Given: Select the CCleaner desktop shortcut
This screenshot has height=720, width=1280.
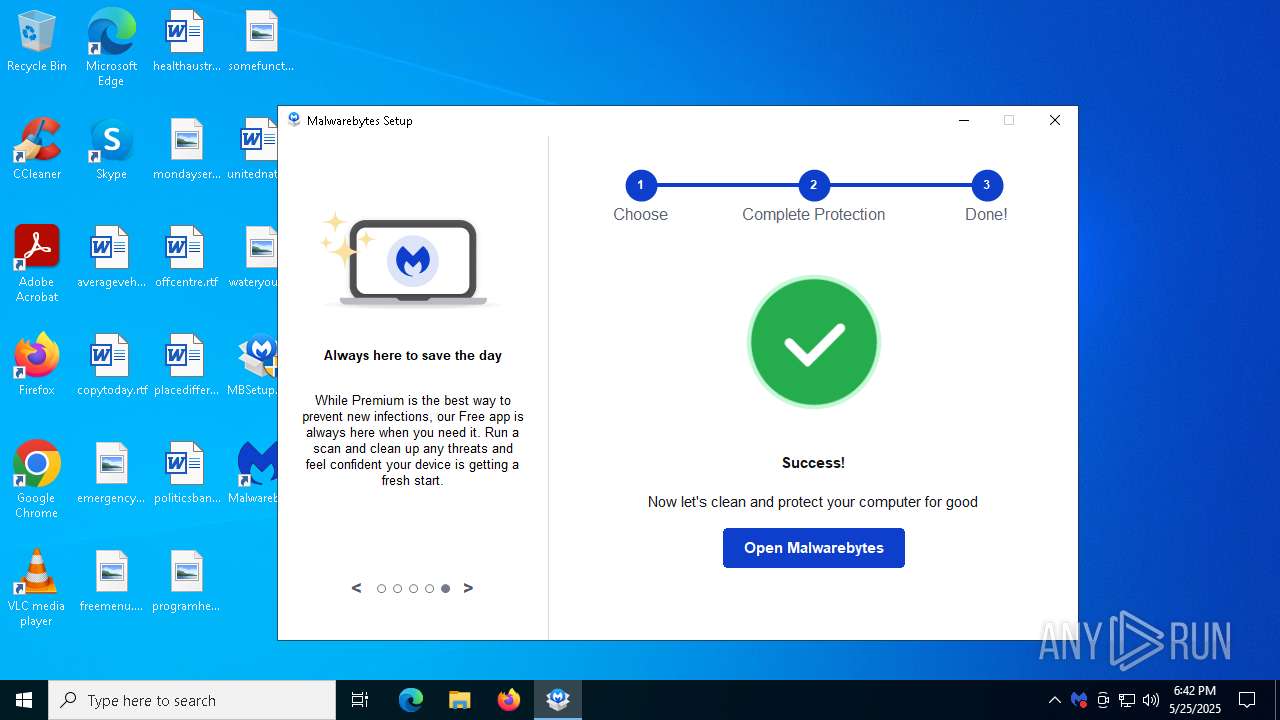Looking at the screenshot, I should 37,150.
